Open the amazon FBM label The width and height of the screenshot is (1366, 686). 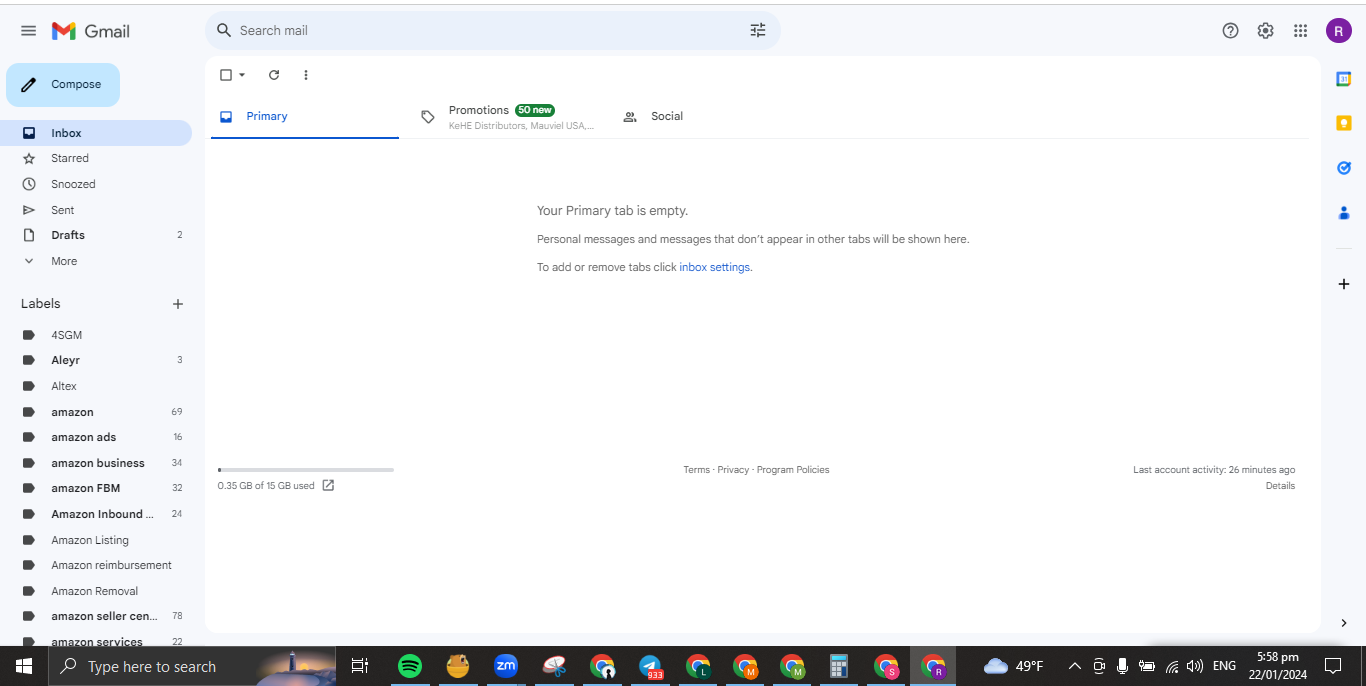pos(96,488)
